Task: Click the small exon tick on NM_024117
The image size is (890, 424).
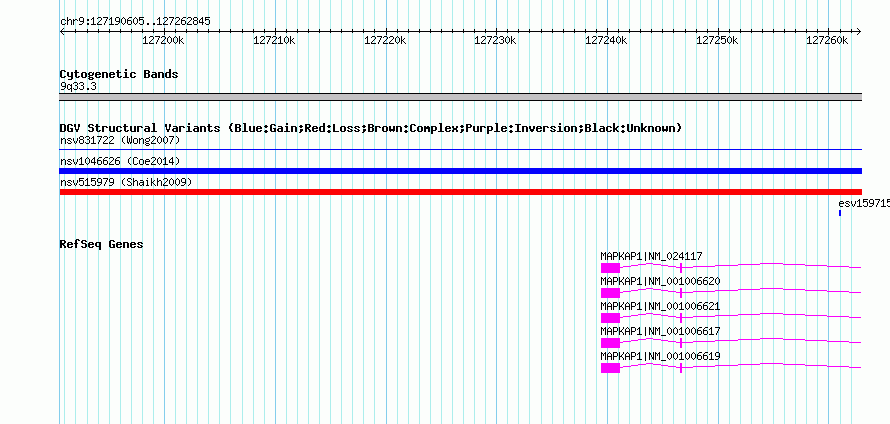Action: pyautogui.click(x=681, y=268)
